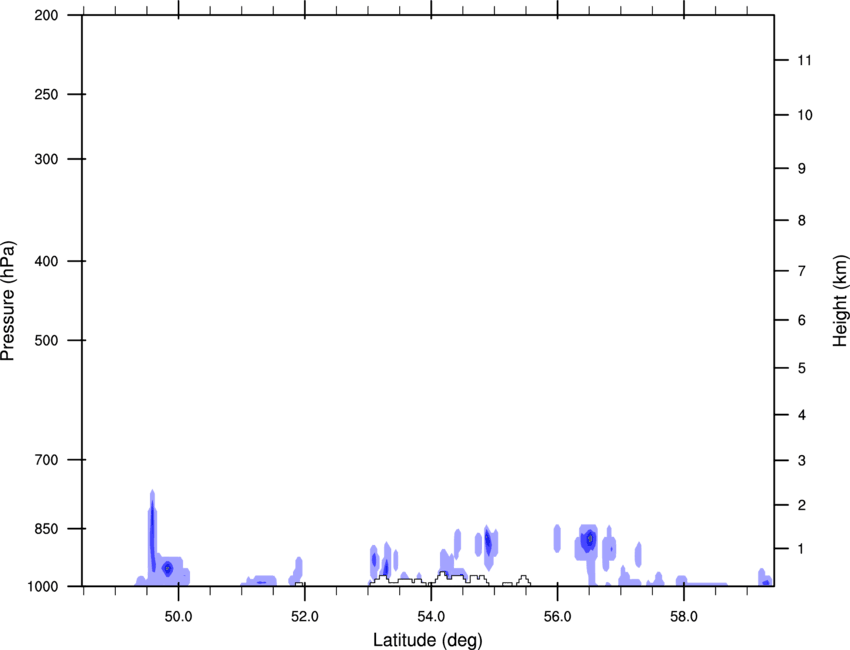This screenshot has height=650, width=850.
Task: Click the contour core near 49.8 latitude
Action: click(x=168, y=568)
